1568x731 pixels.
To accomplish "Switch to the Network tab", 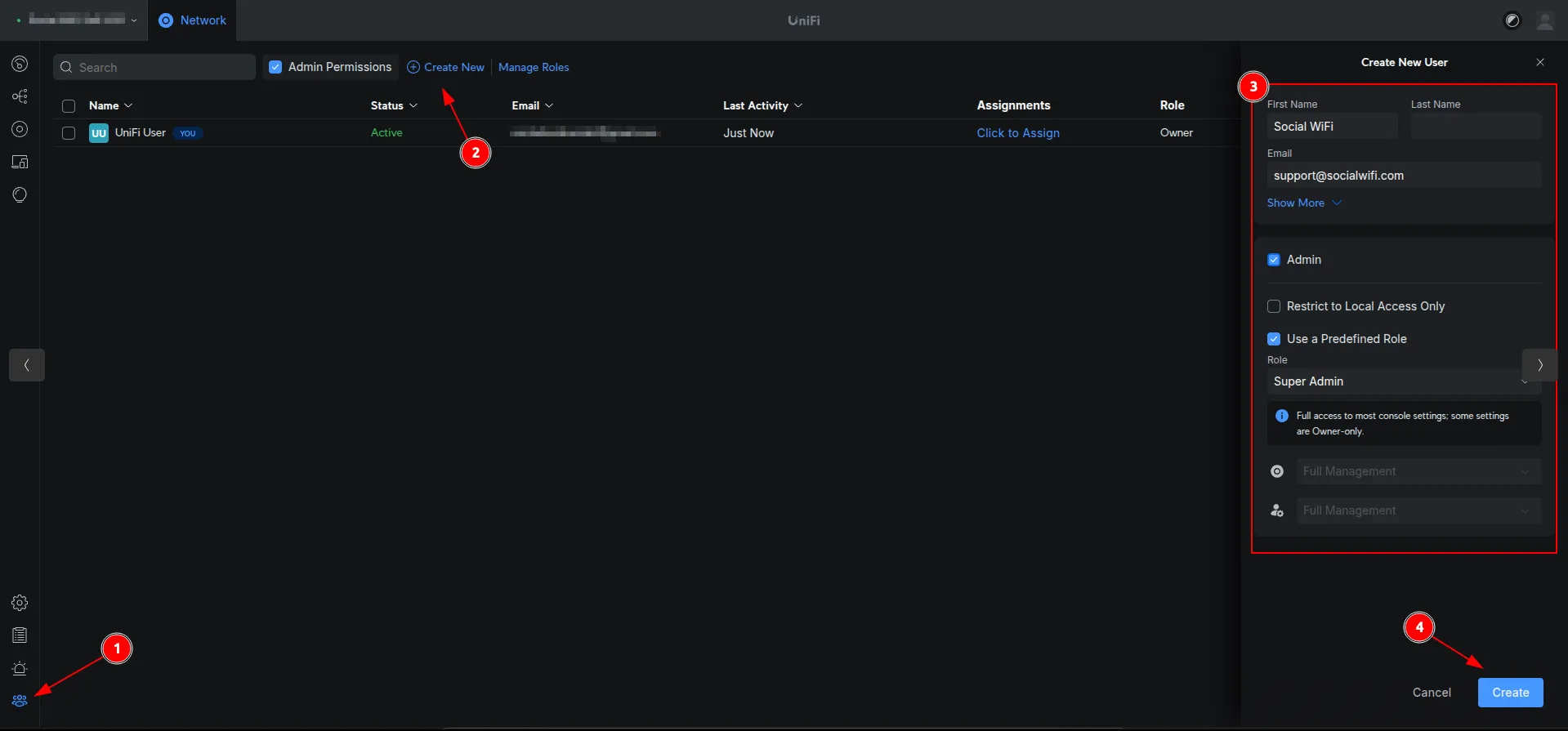I will (x=192, y=20).
